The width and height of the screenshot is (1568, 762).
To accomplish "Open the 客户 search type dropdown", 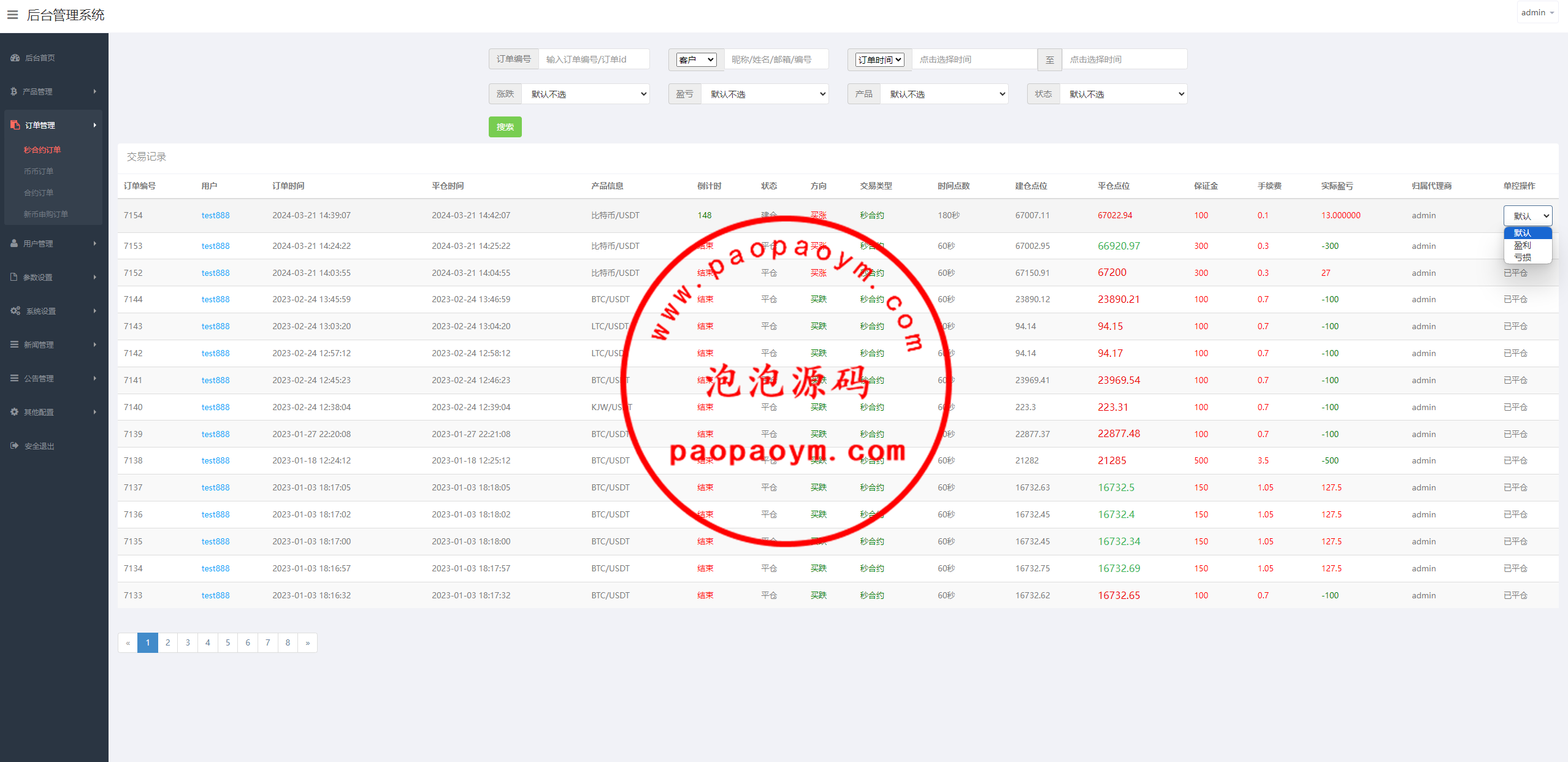I will pyautogui.click(x=697, y=59).
